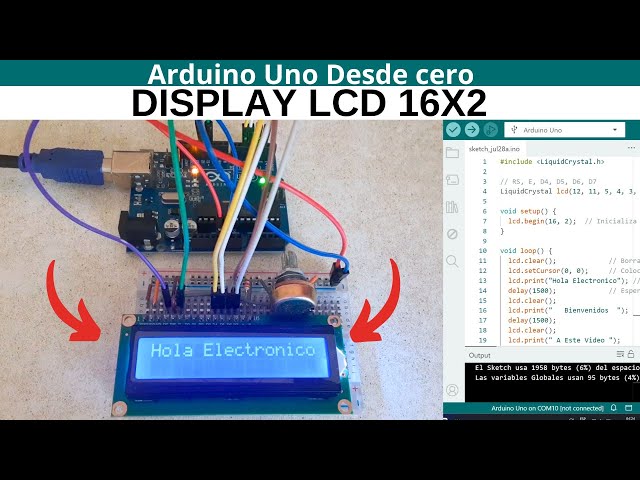The image size is (640, 480).
Task: Open the Debug sidebar panel
Action: click(452, 234)
